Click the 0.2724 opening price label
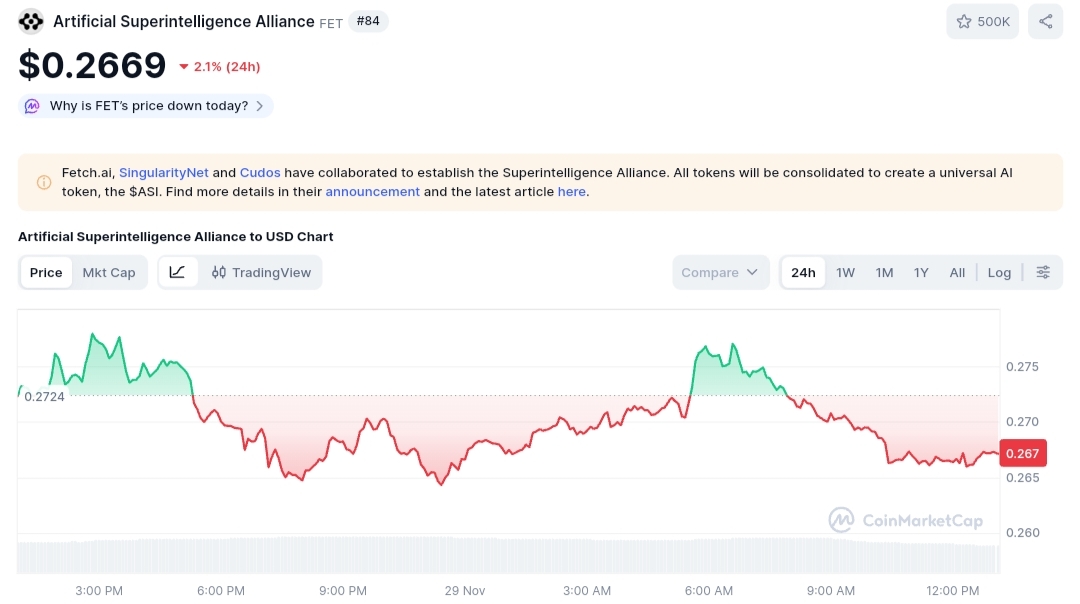This screenshot has width=1080, height=604. (44, 397)
